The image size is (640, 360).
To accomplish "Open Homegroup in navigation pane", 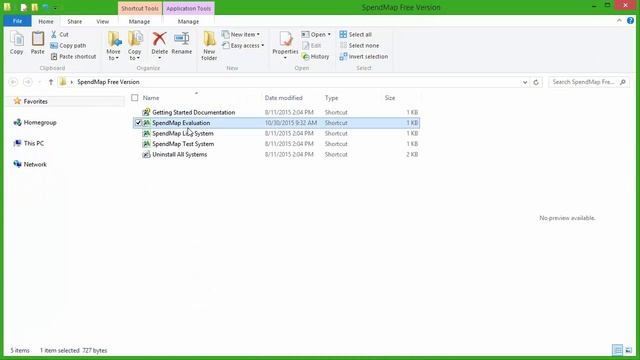I will [x=40, y=122].
